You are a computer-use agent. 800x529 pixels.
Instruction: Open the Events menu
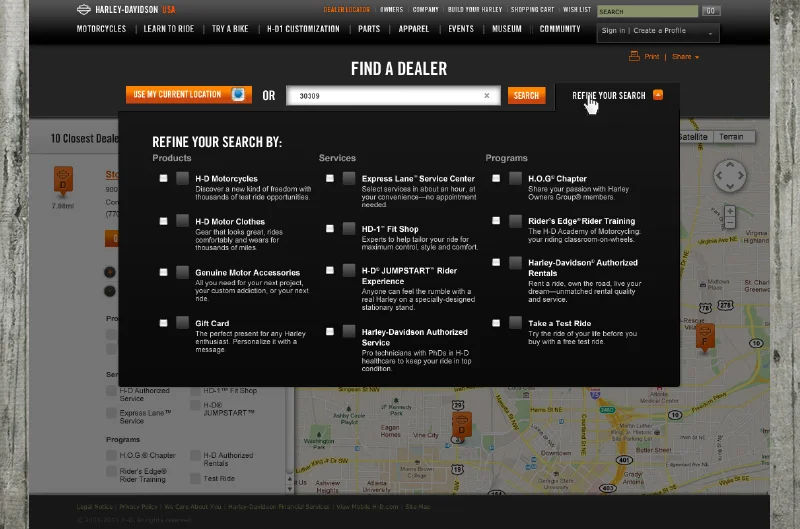point(461,29)
